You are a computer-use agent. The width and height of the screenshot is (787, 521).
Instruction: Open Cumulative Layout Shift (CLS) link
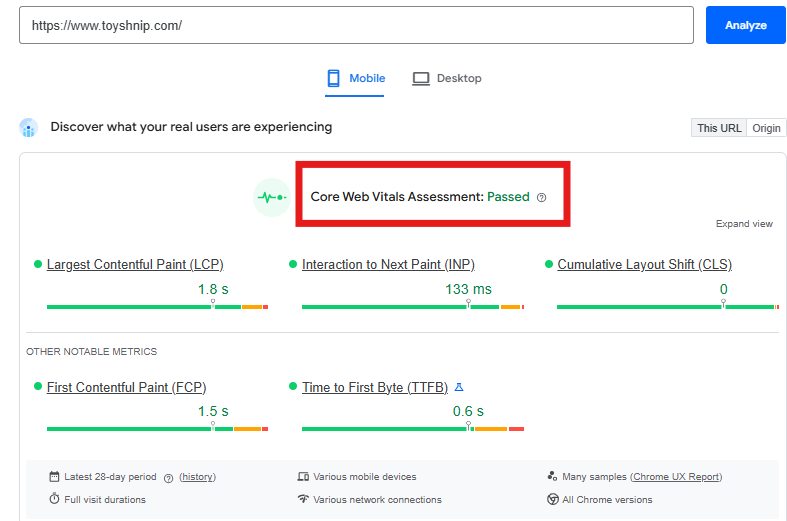pos(644,265)
